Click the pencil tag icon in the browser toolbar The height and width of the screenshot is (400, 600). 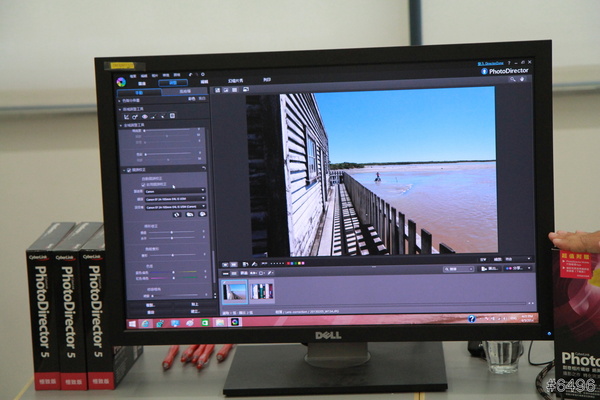270,273
